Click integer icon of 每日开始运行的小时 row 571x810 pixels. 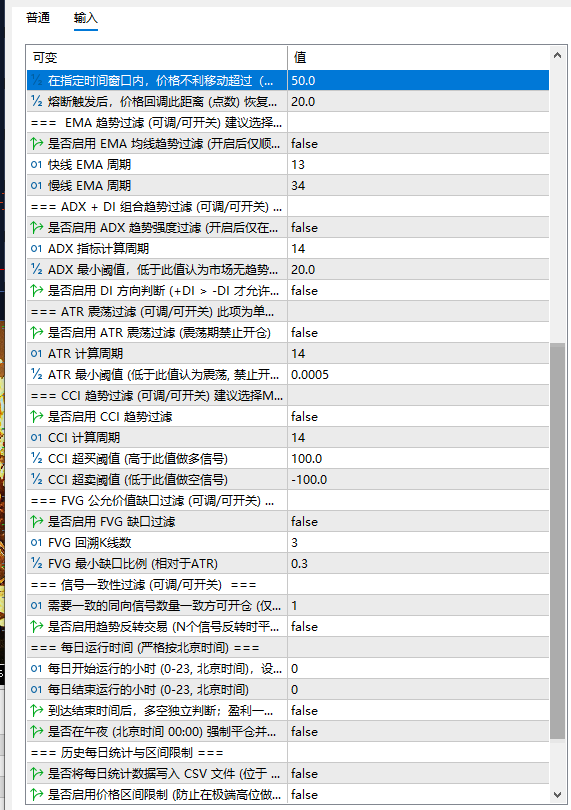pos(36,668)
